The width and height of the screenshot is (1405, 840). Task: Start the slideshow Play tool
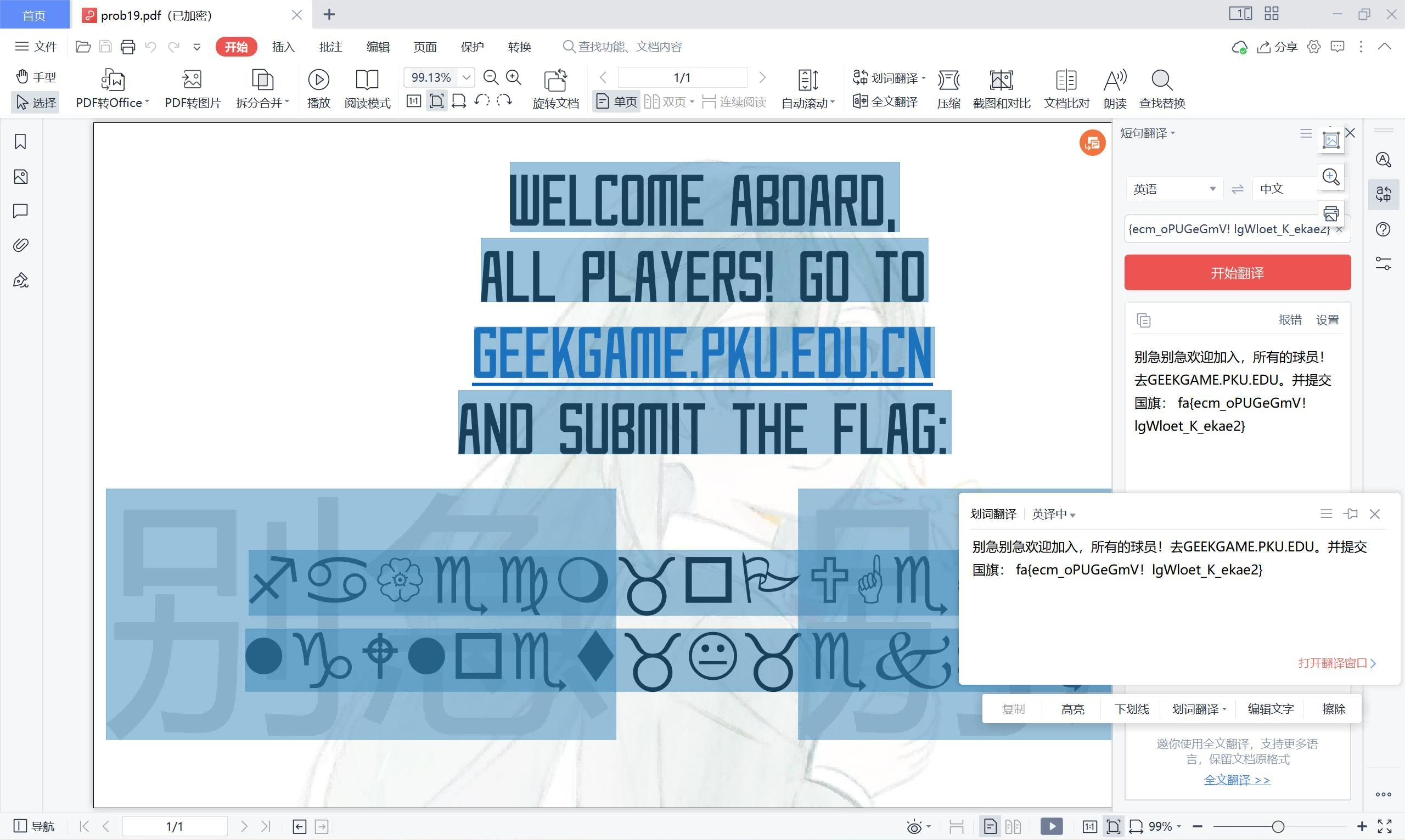[x=318, y=80]
